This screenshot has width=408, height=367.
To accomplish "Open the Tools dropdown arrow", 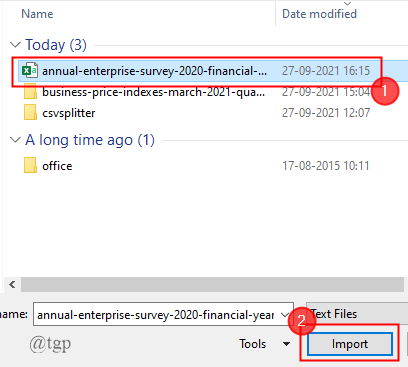I will click(286, 344).
